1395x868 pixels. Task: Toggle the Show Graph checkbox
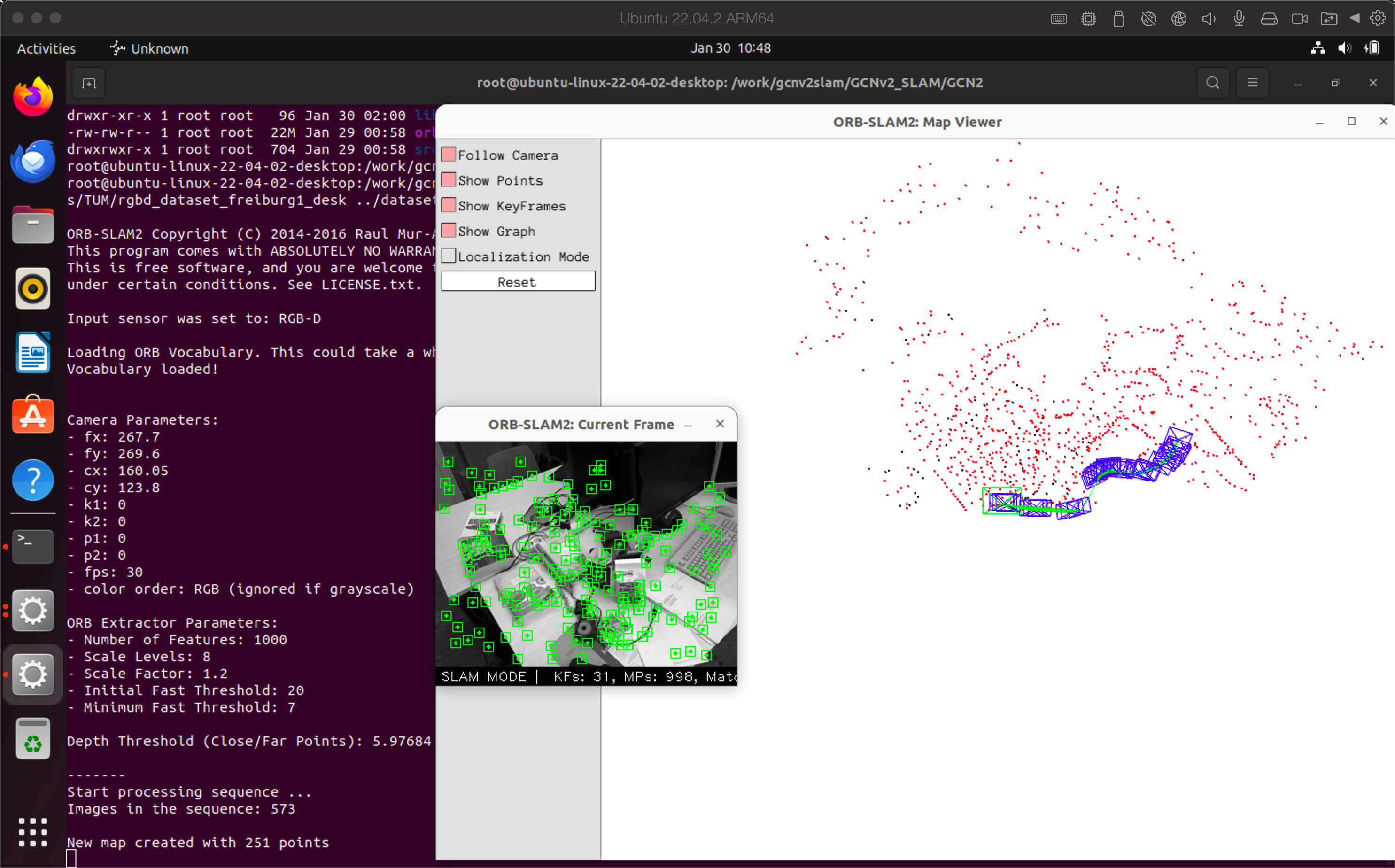coord(449,230)
